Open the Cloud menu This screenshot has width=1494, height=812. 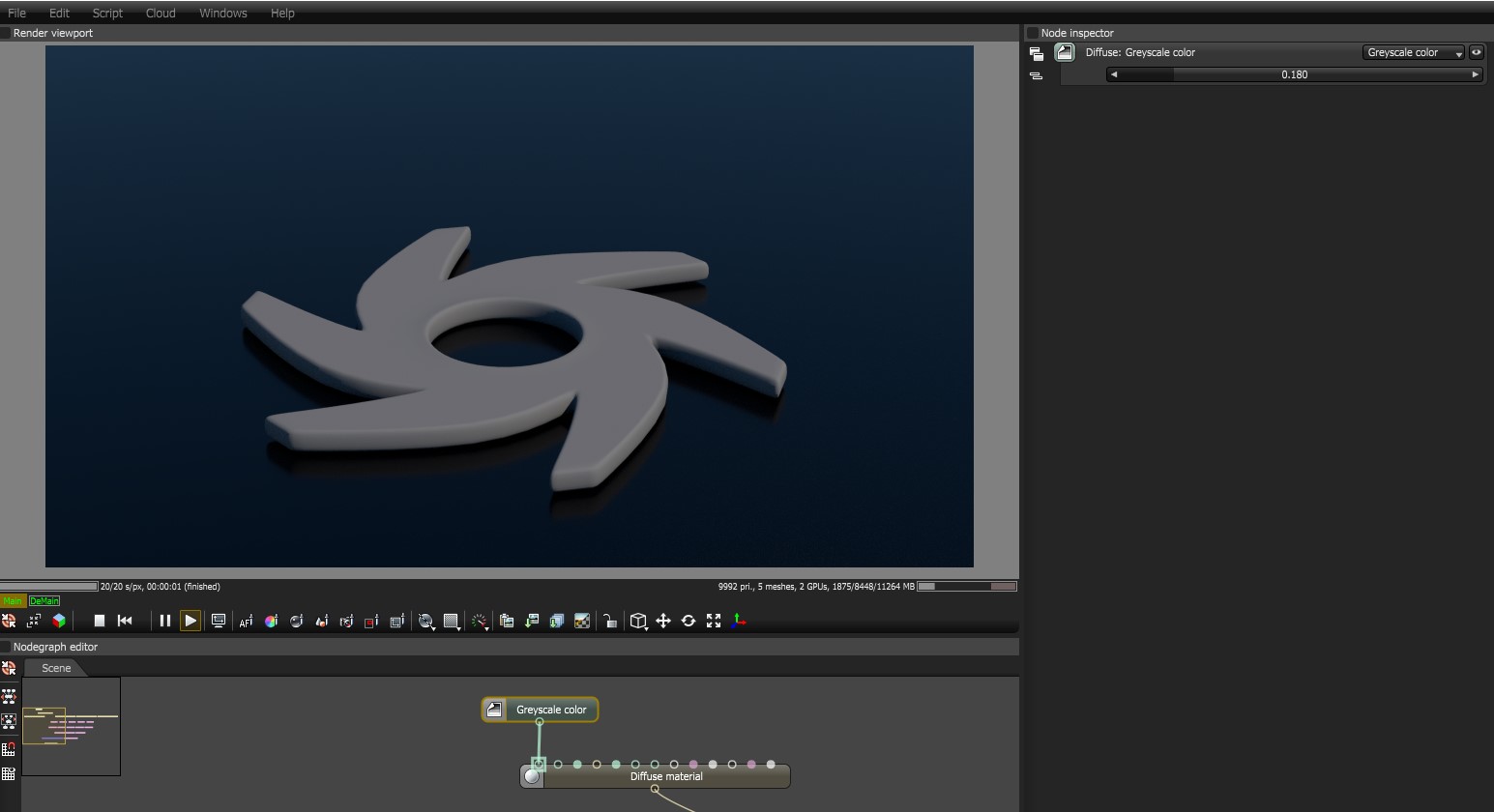tap(161, 13)
